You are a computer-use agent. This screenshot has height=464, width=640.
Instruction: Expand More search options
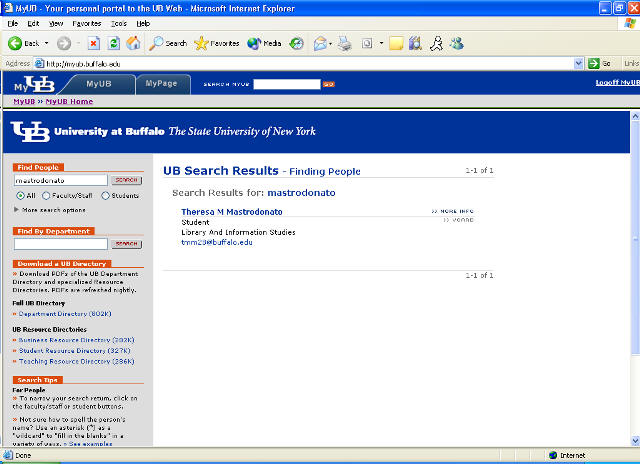50,210
